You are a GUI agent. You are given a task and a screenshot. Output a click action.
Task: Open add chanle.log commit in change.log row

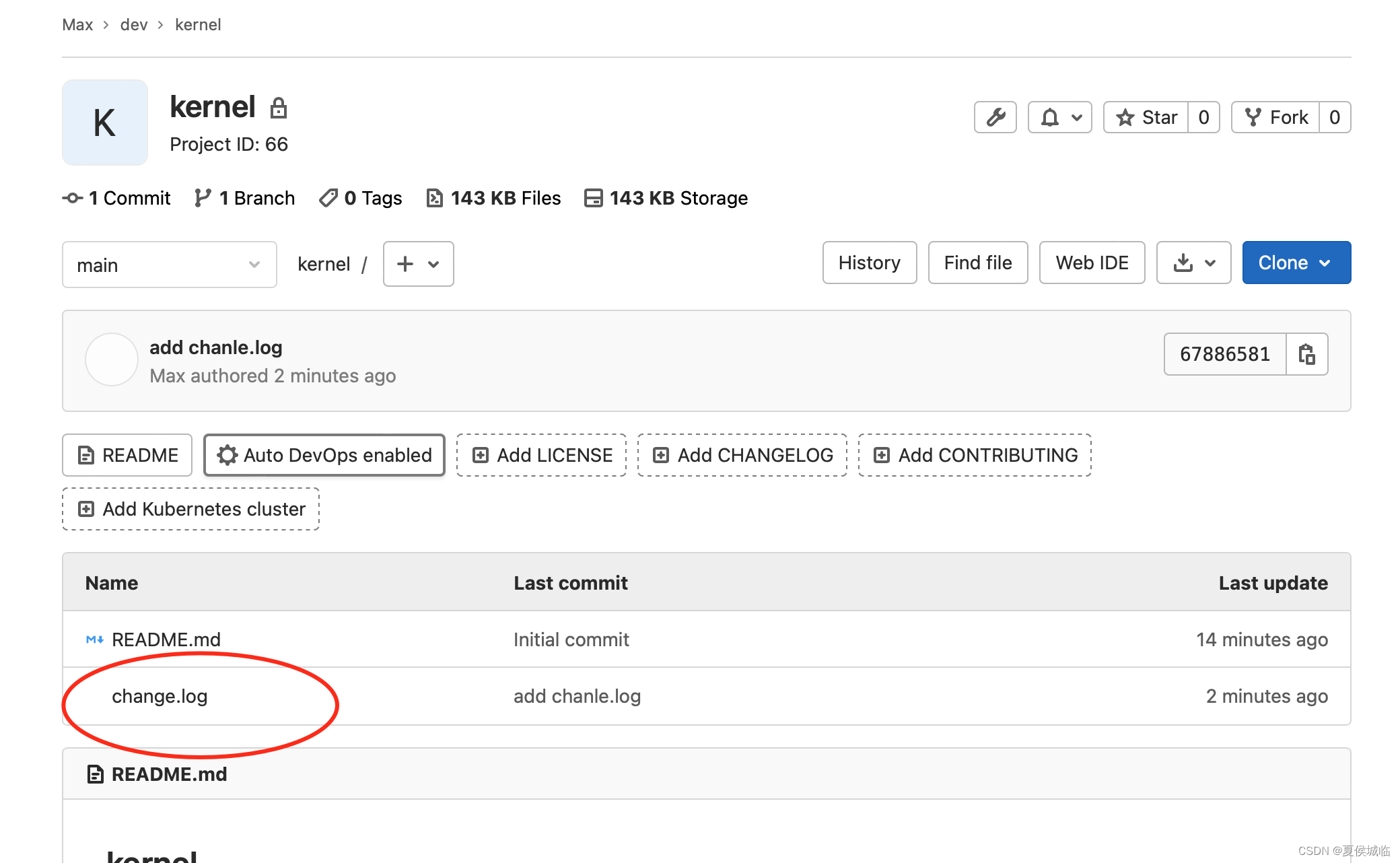click(x=577, y=696)
